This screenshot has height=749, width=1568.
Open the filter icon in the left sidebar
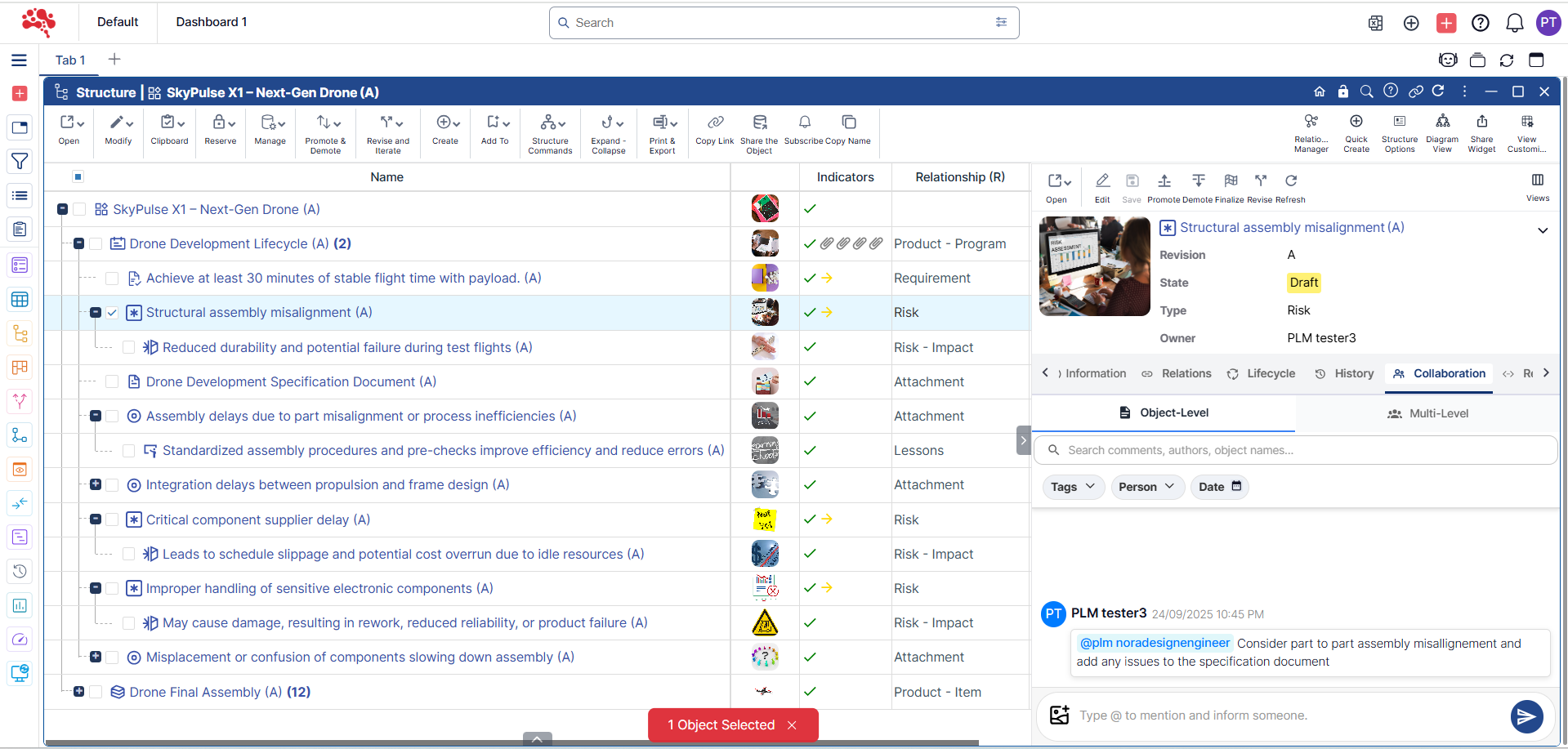click(19, 161)
